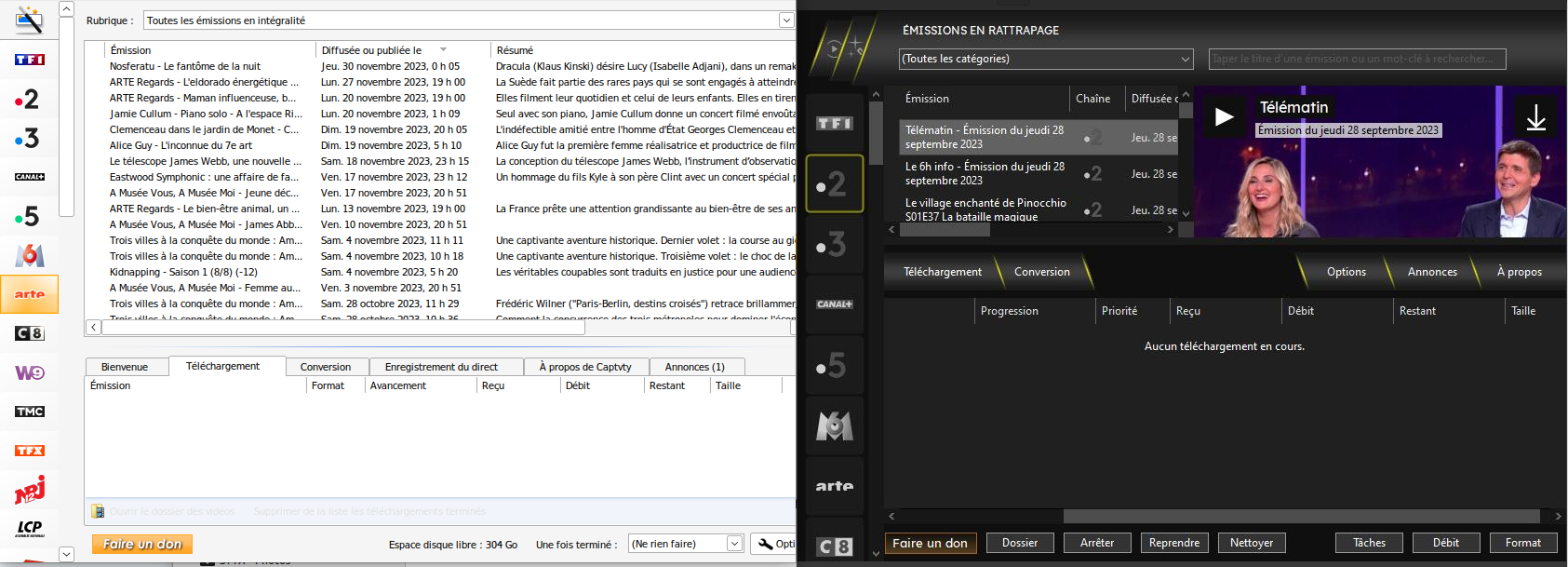The image size is (1568, 567).
Task: Select the W9 channel icon
Action: (30, 372)
